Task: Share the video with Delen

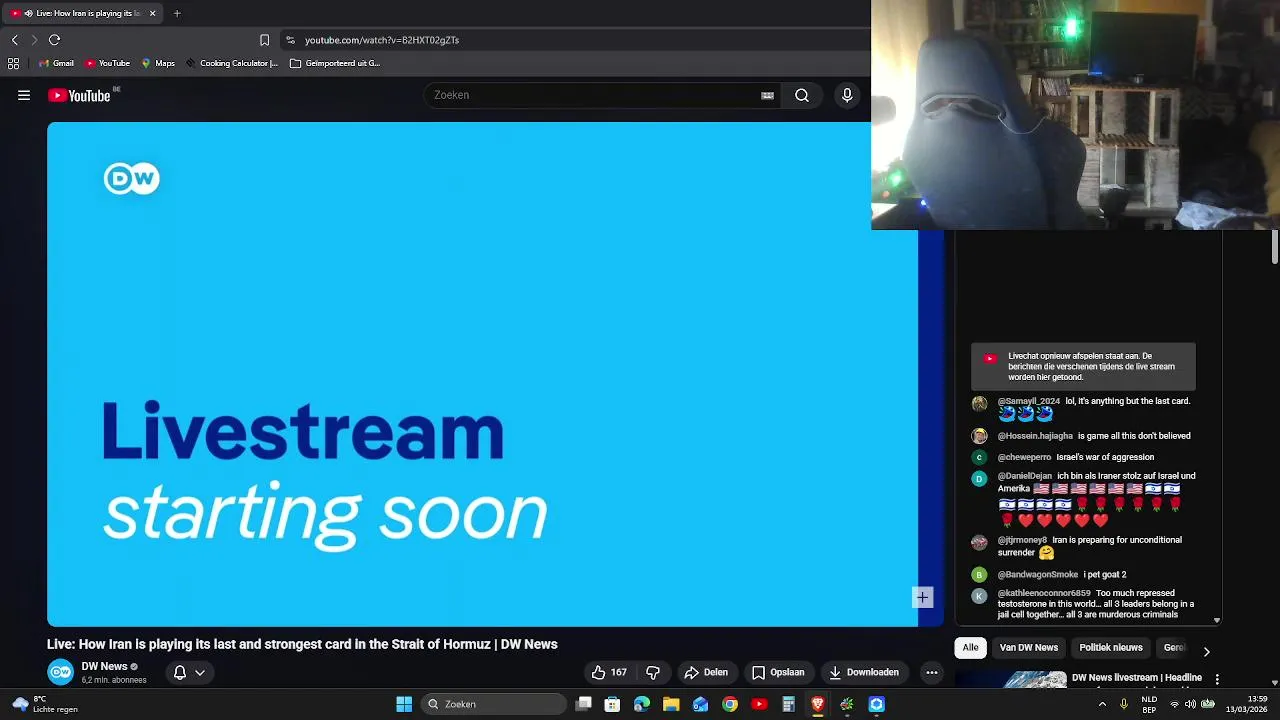Action: [x=706, y=672]
